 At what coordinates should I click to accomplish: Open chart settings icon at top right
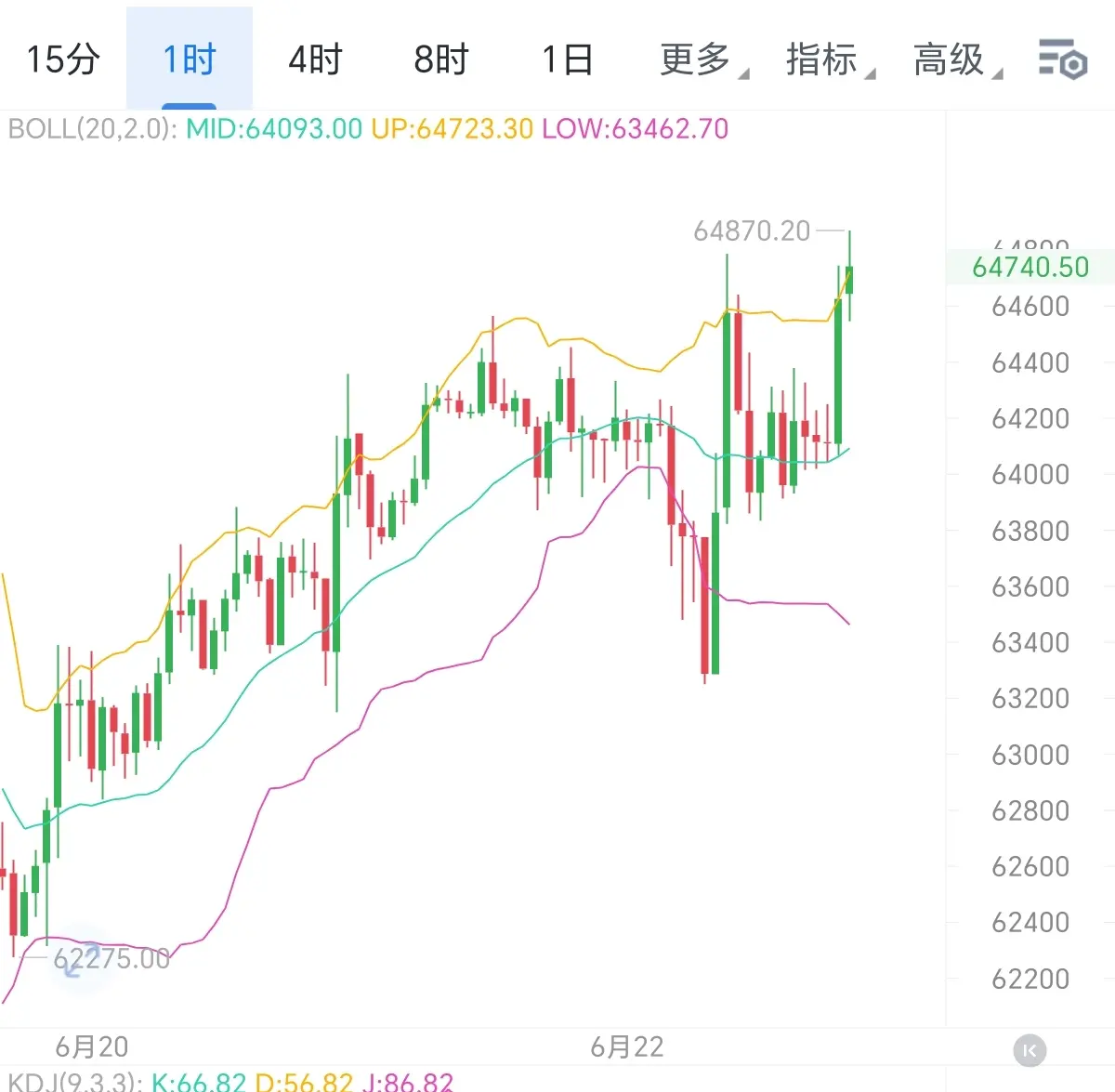tap(1062, 59)
